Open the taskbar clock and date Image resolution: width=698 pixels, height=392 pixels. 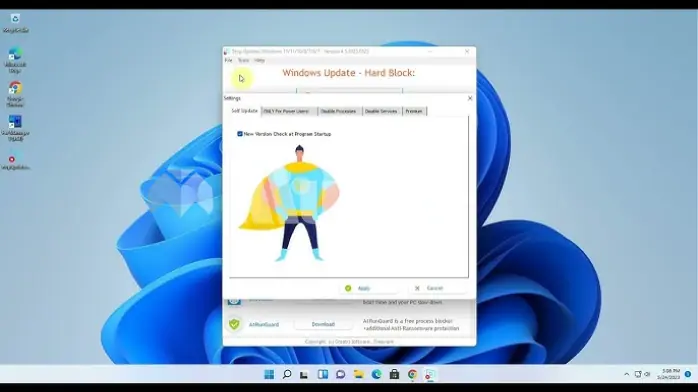click(x=668, y=374)
